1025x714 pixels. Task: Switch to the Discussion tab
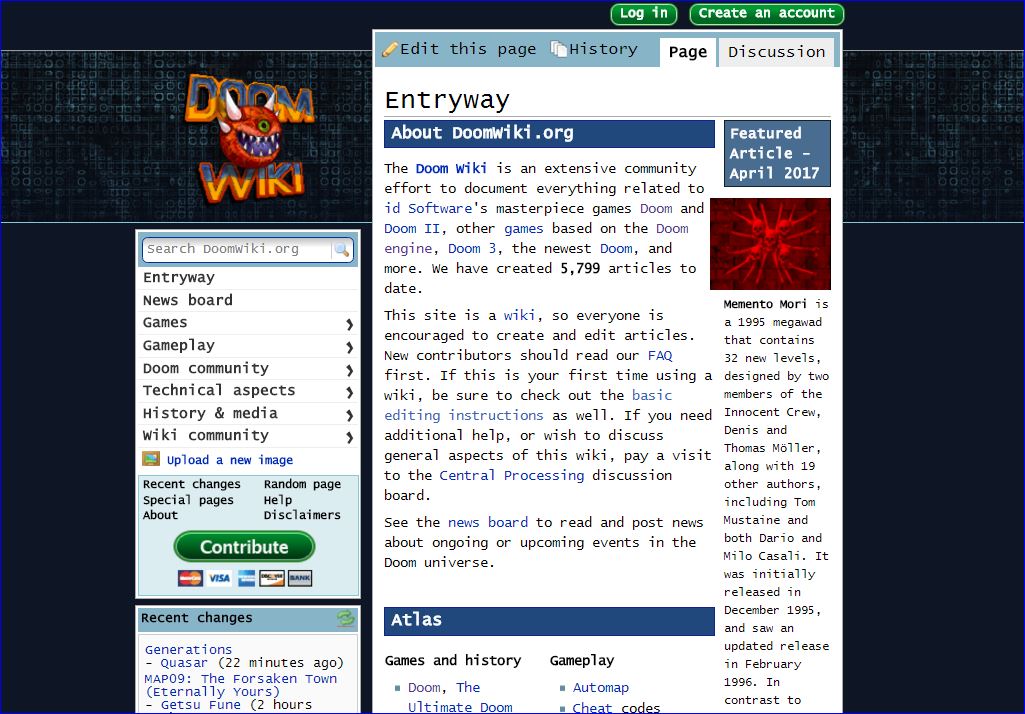click(777, 52)
